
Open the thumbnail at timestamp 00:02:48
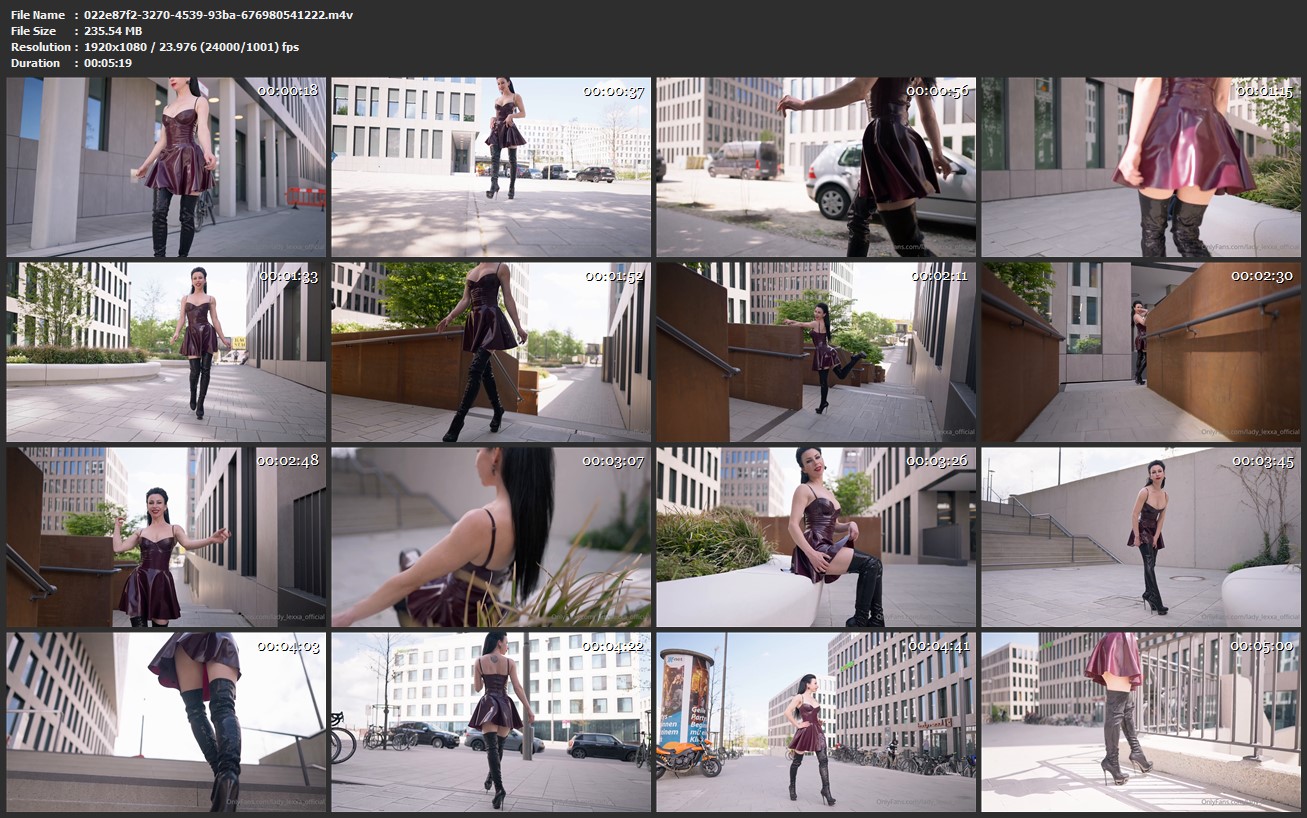coord(166,537)
